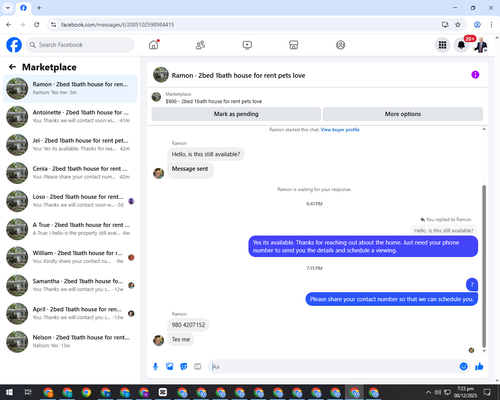Click the browser address bar
The height and width of the screenshot is (400, 500).
point(247,25)
